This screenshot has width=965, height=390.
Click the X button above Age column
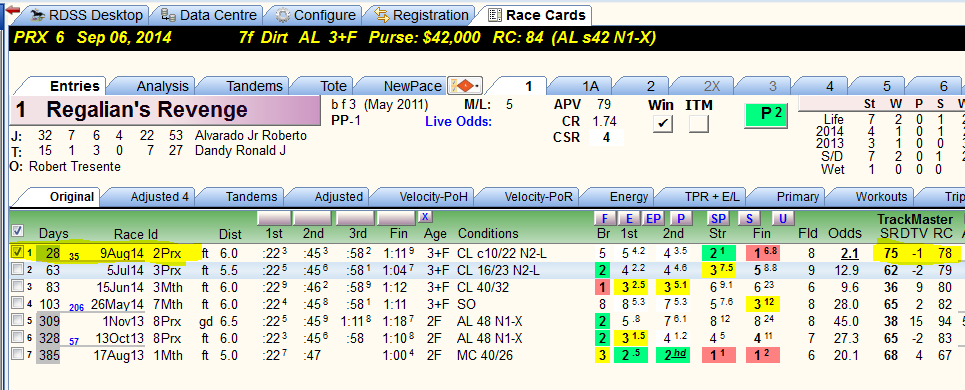425,217
